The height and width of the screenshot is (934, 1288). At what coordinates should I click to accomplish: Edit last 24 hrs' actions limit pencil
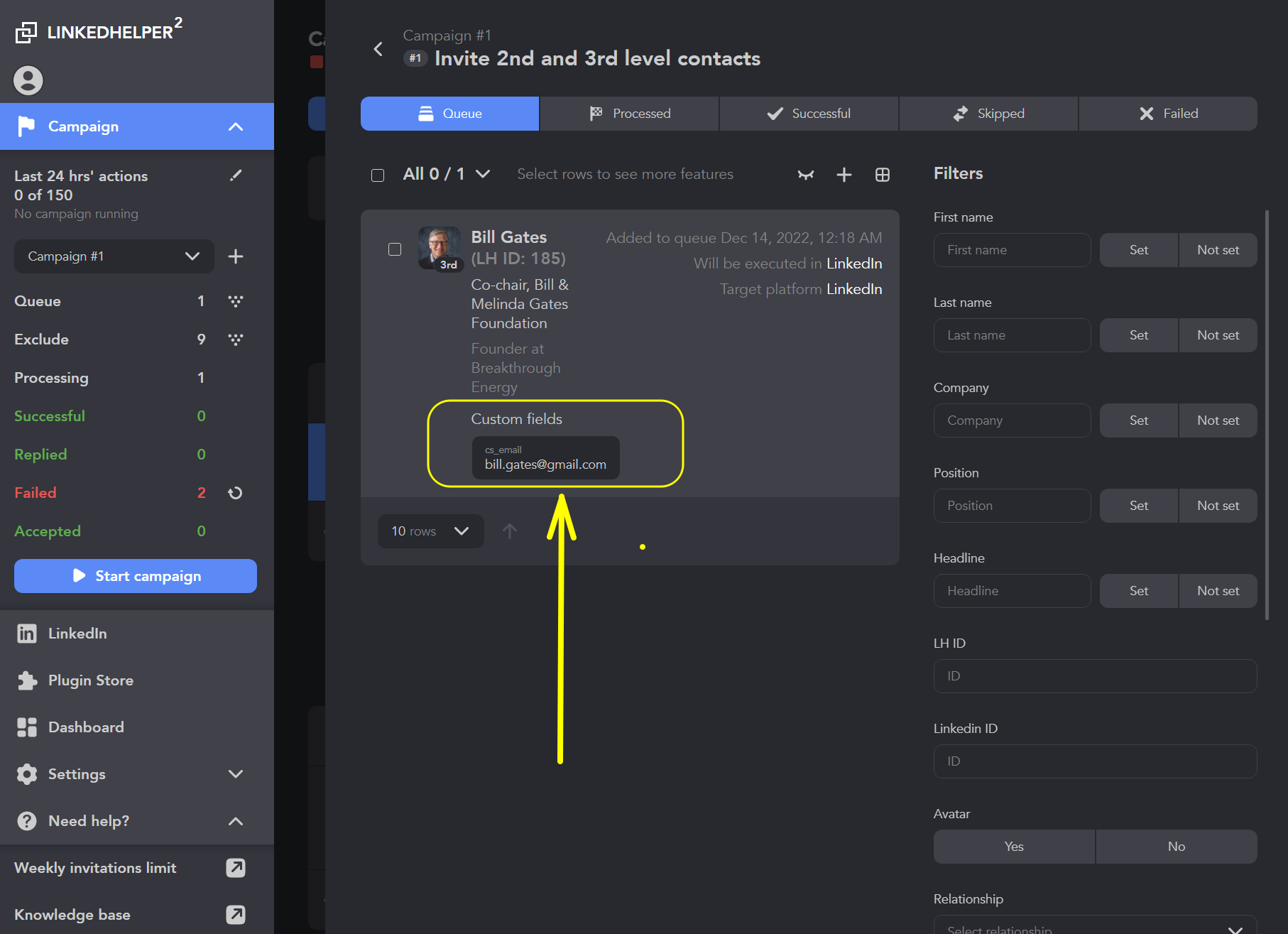pos(236,175)
